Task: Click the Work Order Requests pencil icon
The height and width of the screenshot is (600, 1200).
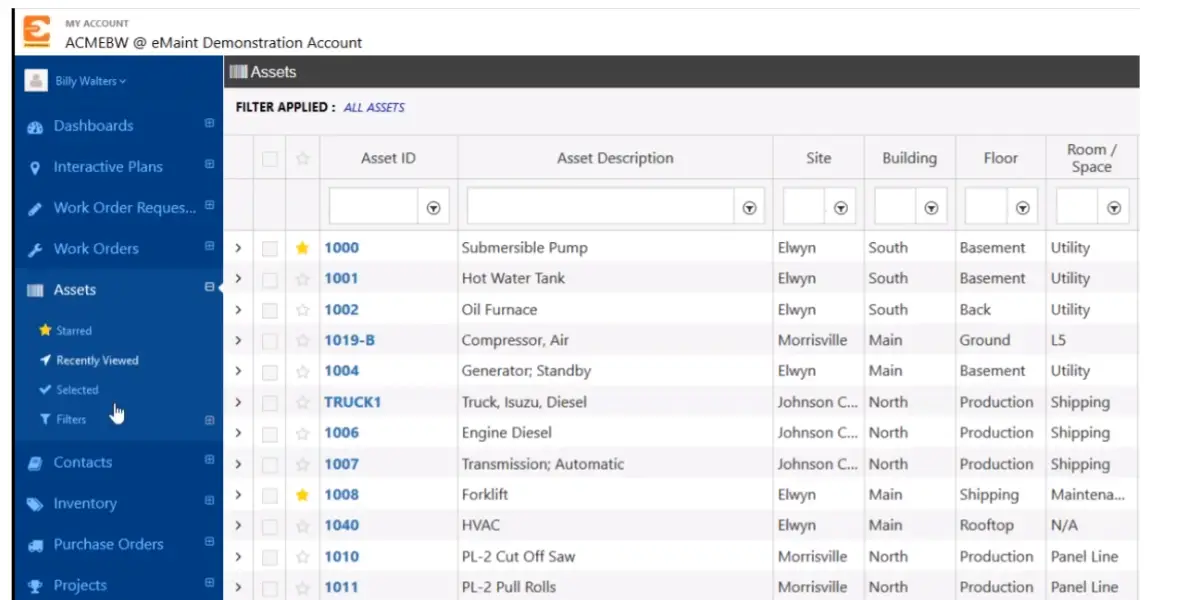Action: click(36, 209)
